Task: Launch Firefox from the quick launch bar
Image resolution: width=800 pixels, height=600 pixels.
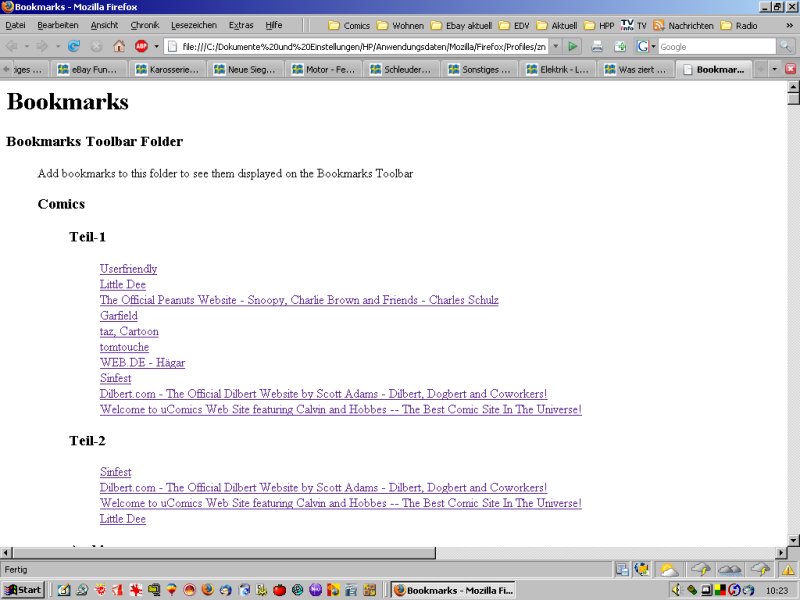Action: click(x=208, y=590)
